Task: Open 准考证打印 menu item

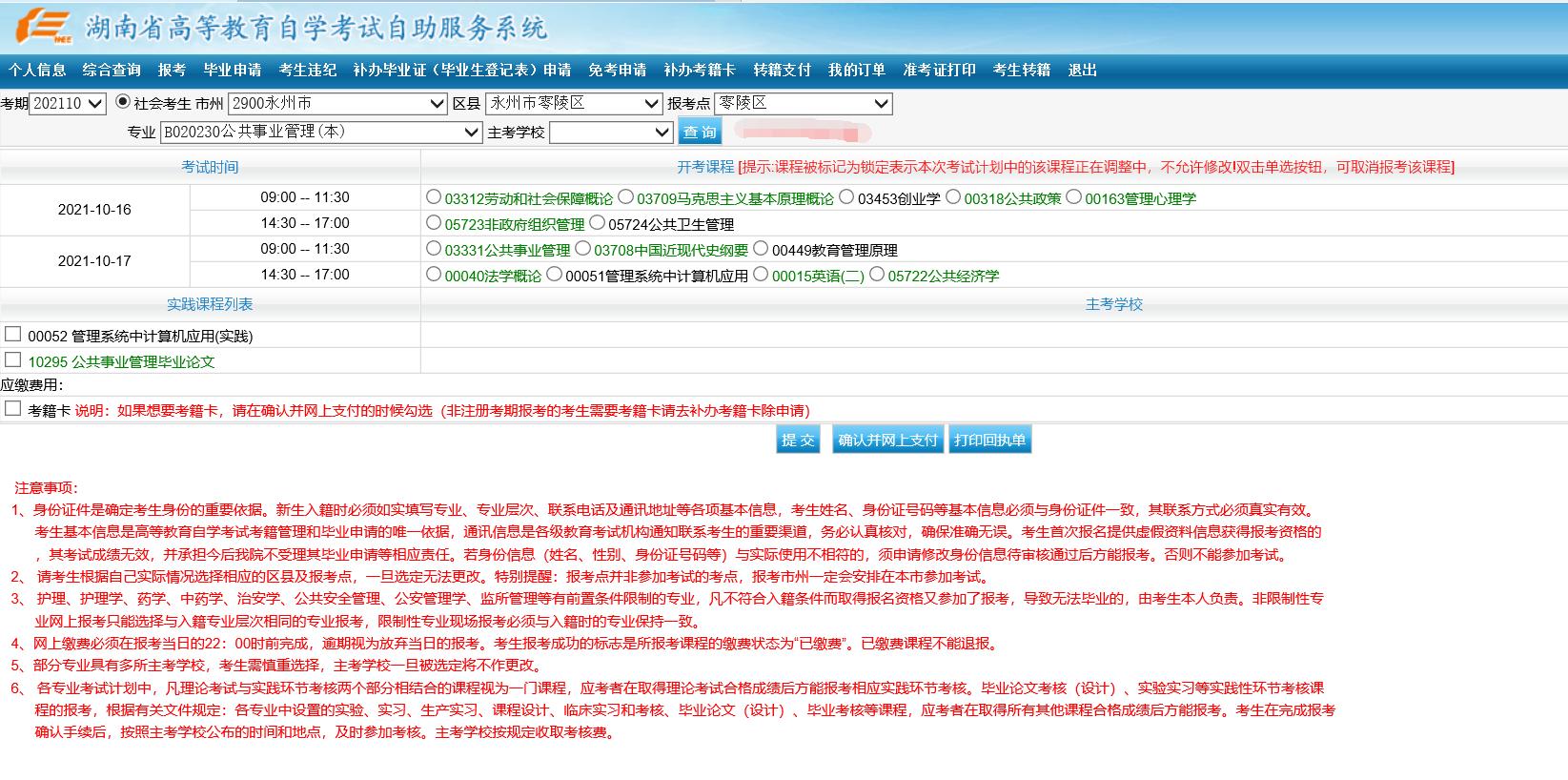Action: (940, 70)
